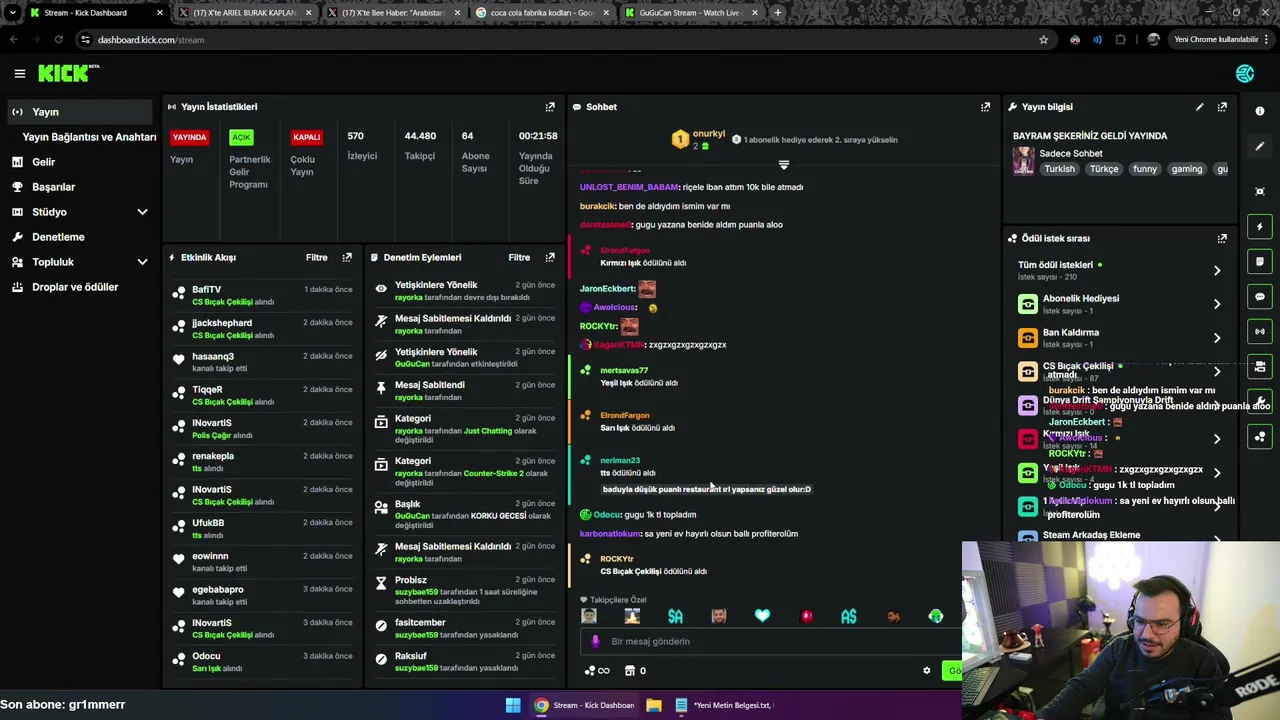Toggle the lightning activity panel icon
The height and width of the screenshot is (720, 1280).
coord(1260,227)
